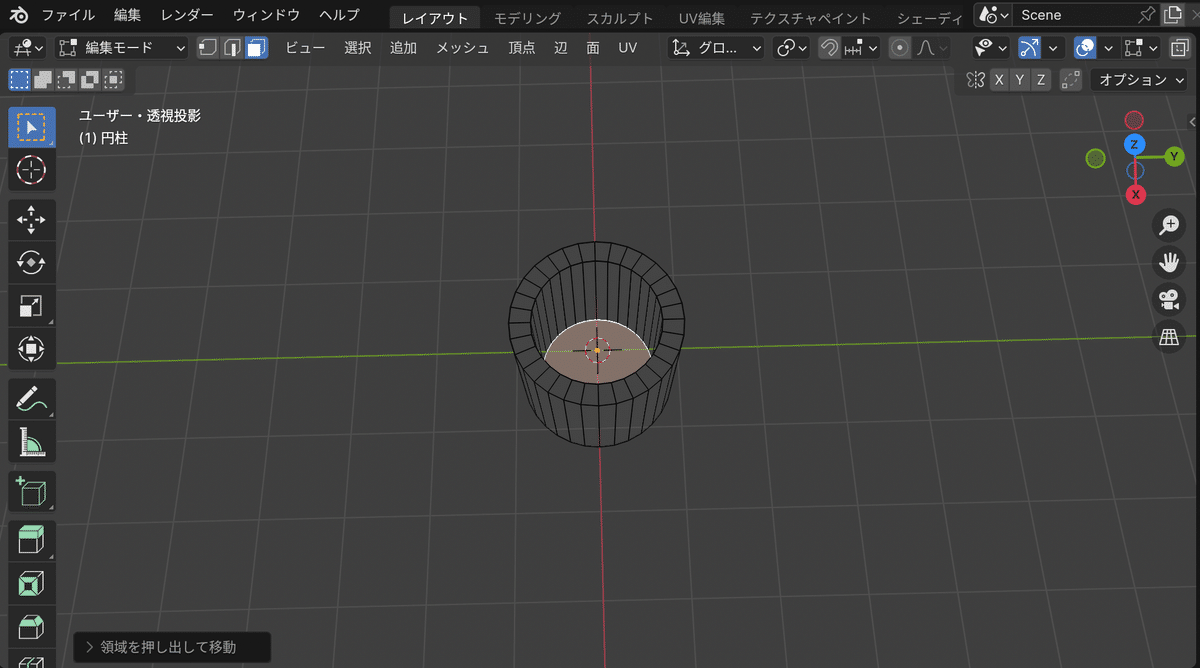Open viewport visibility eye dropdown
1200x668 pixels.
tap(991, 48)
